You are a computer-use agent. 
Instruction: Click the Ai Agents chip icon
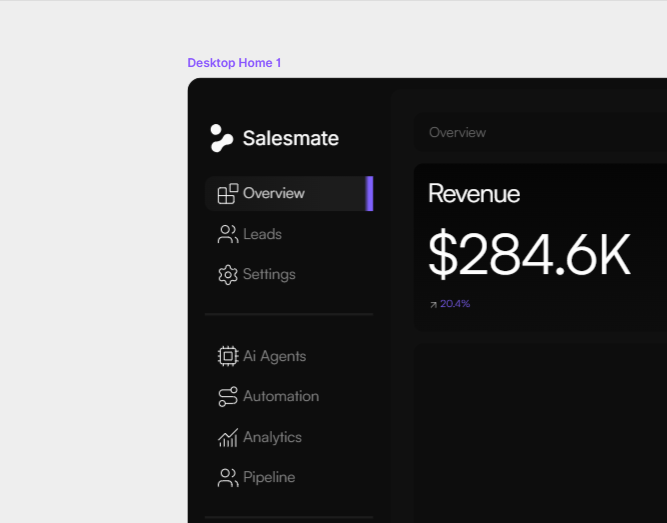point(228,356)
